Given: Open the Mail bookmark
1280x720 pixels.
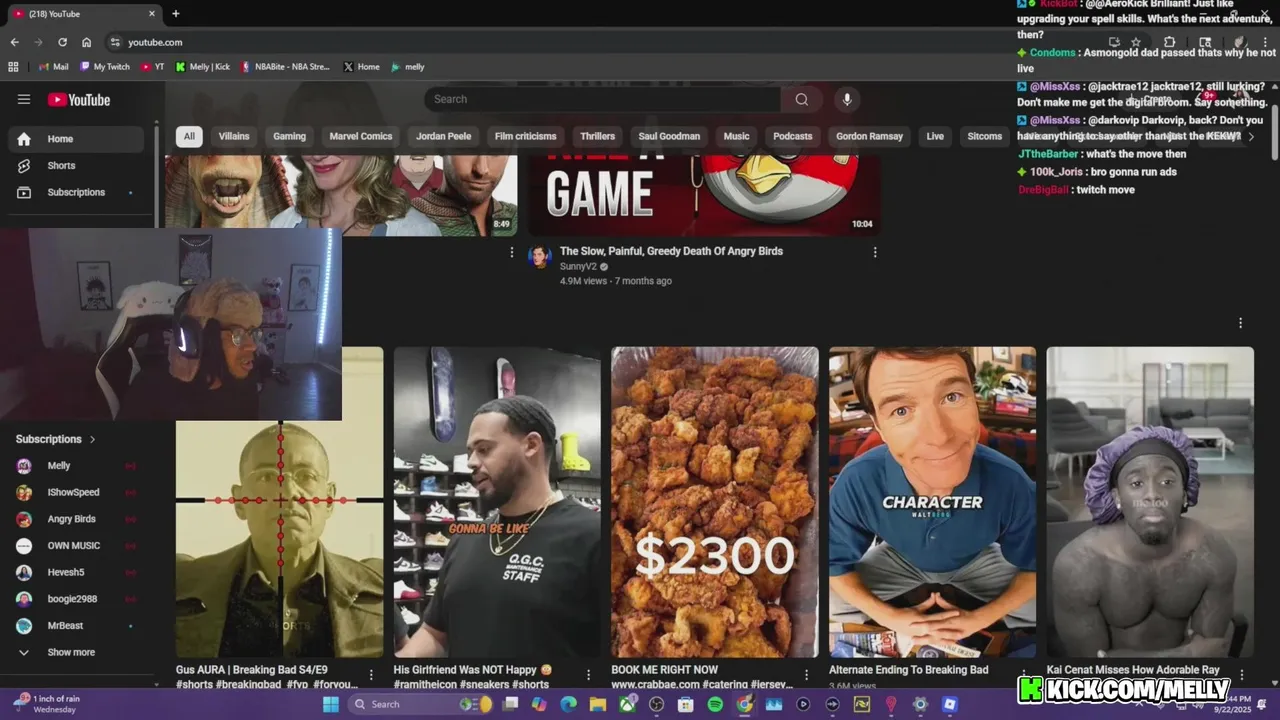Looking at the screenshot, I should click(53, 67).
